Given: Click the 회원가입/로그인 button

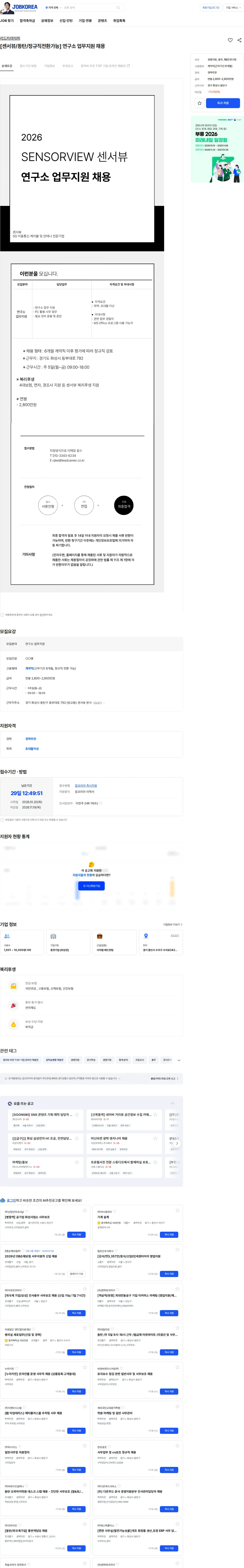Looking at the screenshot, I should (211, 8).
